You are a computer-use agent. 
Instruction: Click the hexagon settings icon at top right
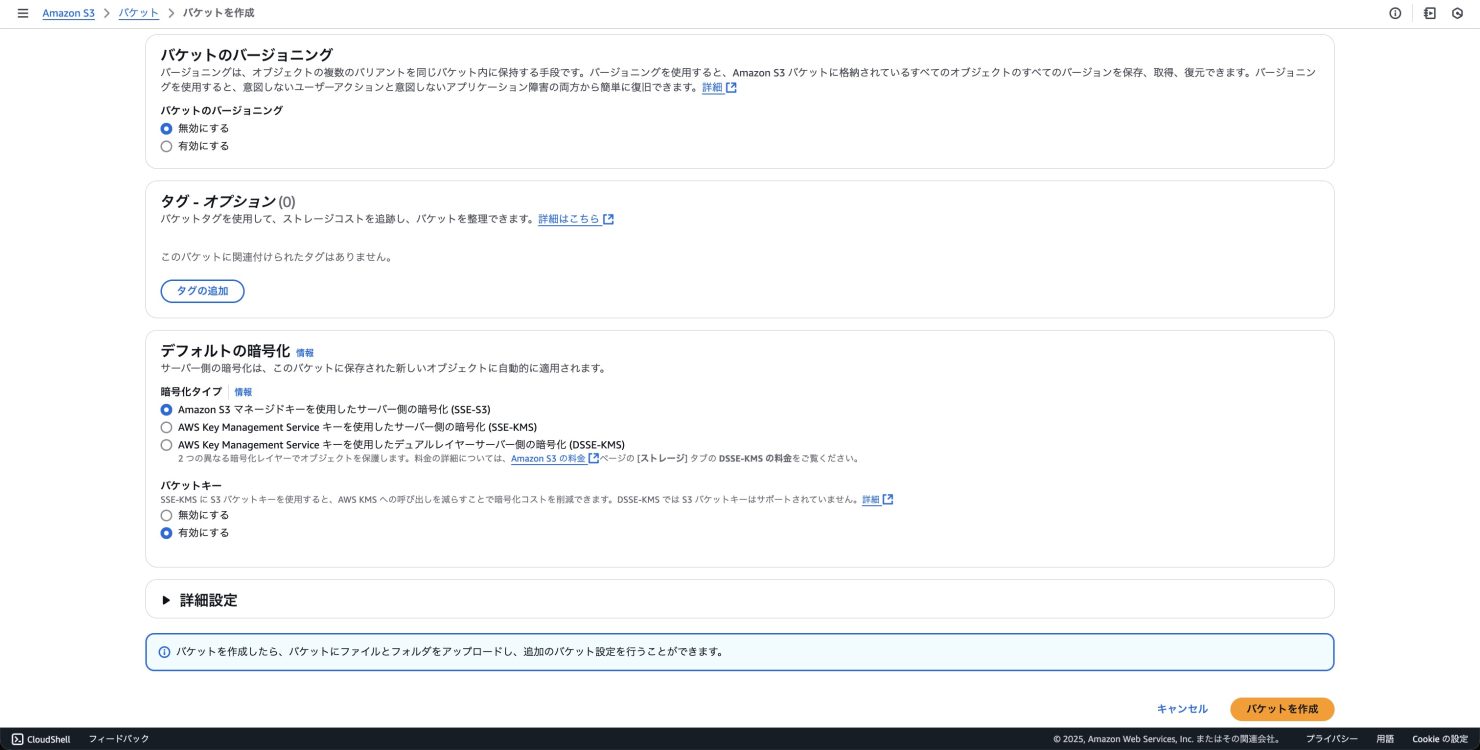click(x=1457, y=13)
